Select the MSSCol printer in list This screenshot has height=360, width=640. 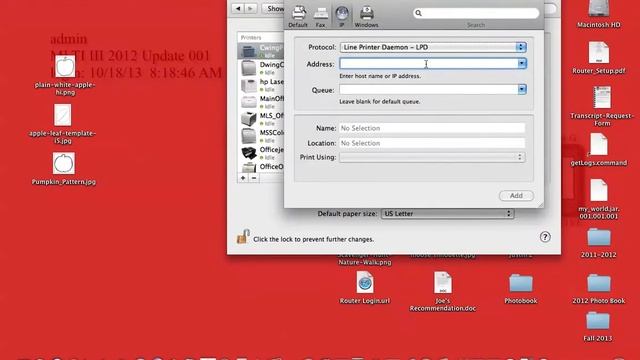click(x=261, y=136)
